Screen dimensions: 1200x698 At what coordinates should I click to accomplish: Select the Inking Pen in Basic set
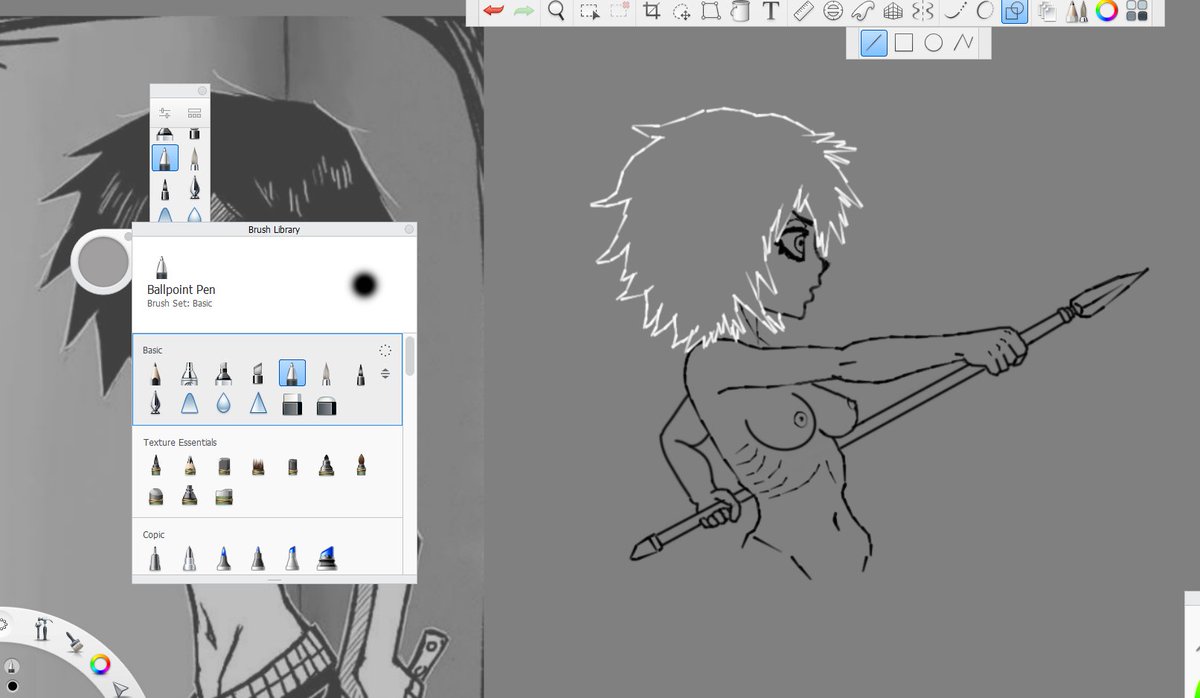(155, 403)
